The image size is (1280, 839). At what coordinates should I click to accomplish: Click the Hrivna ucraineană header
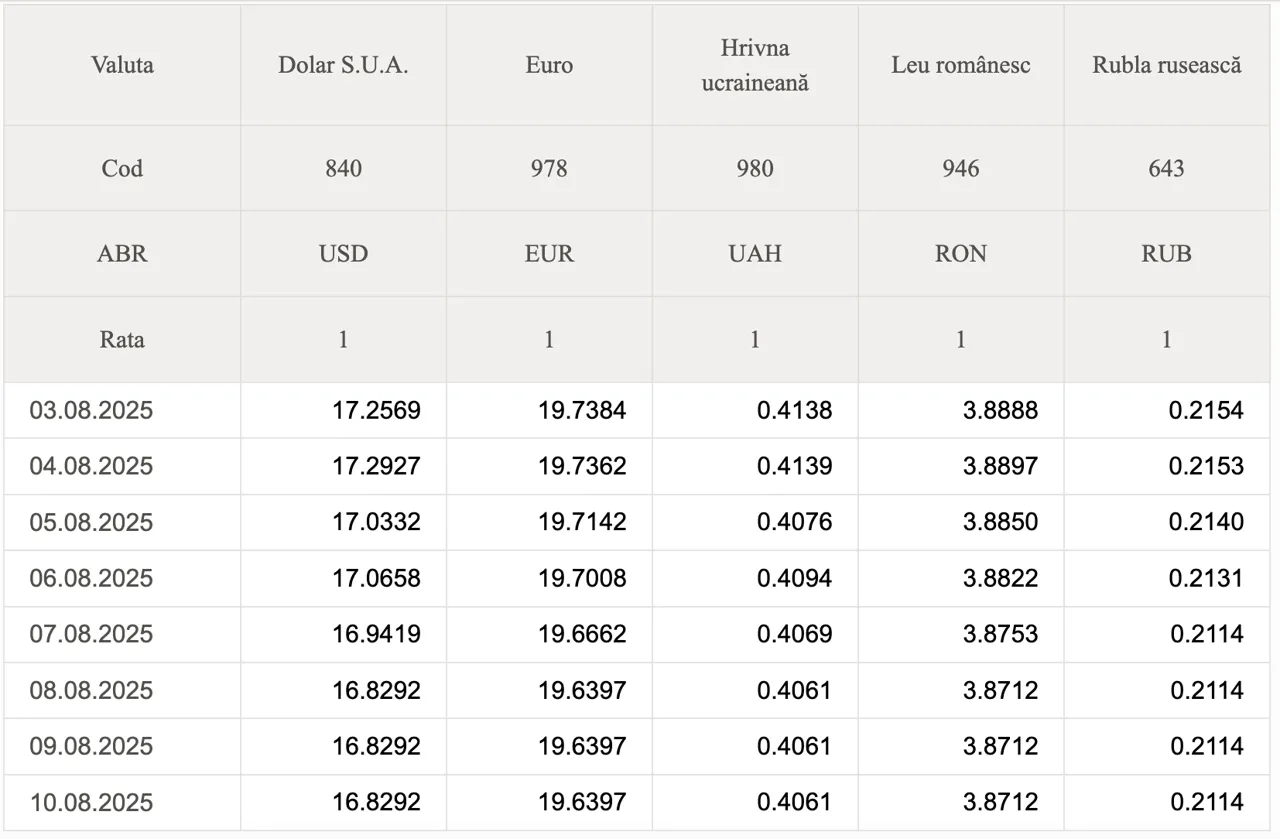coord(755,65)
